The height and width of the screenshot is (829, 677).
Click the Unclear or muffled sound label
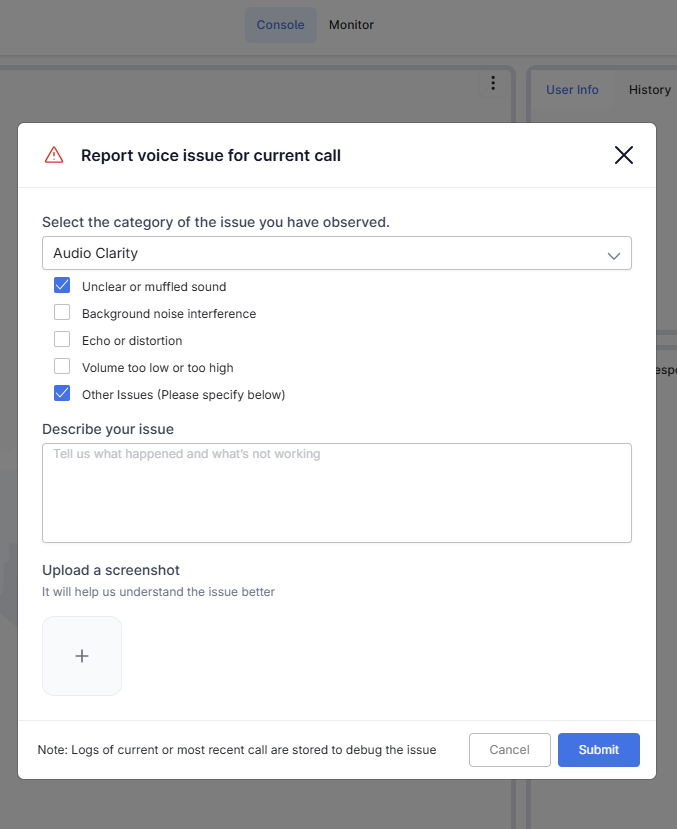click(154, 287)
